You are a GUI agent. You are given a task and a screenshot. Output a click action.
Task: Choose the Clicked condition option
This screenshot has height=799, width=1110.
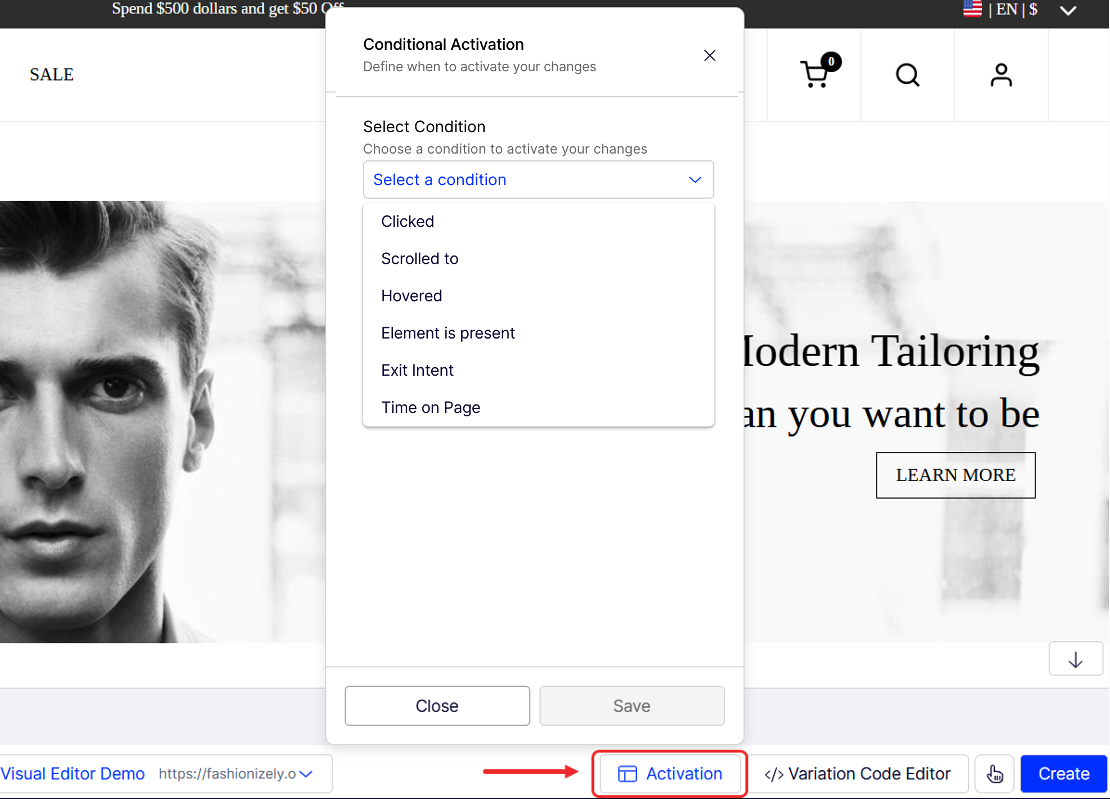(x=408, y=222)
